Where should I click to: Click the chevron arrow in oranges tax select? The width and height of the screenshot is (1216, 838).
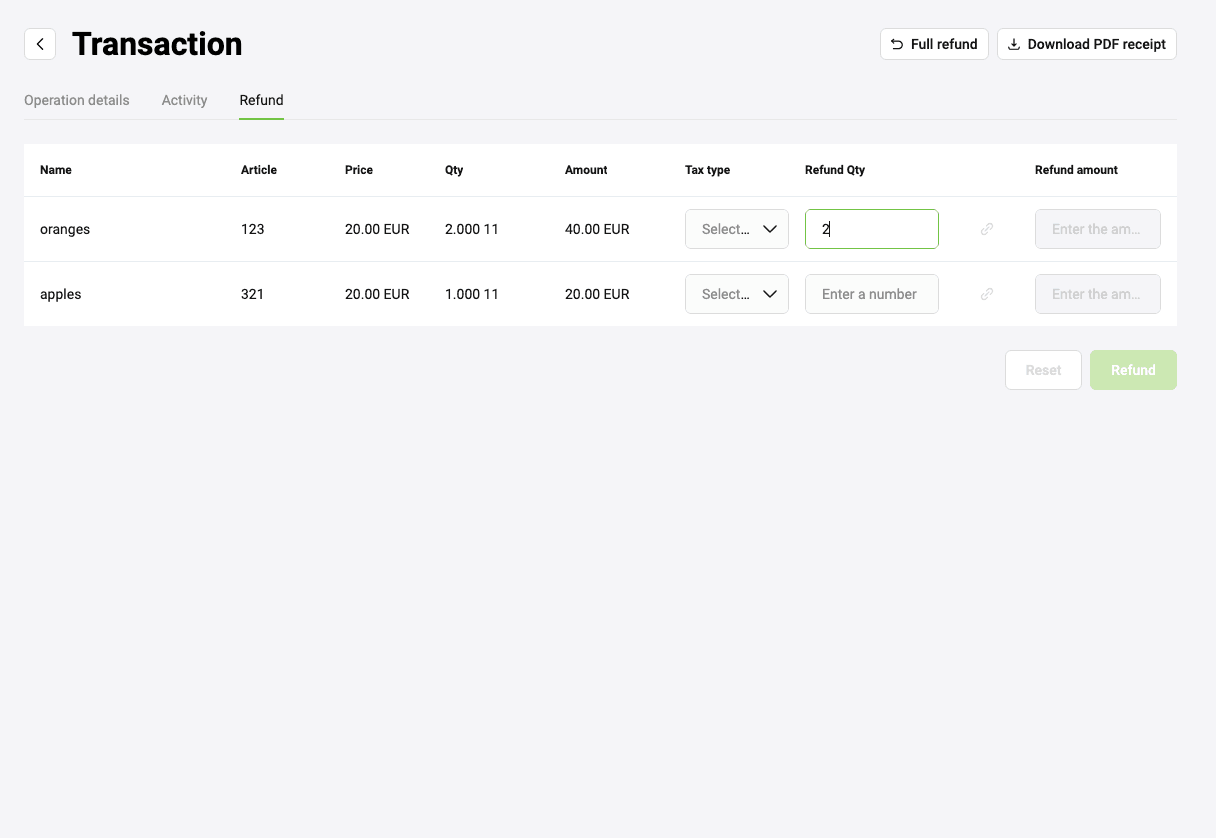[x=770, y=229]
